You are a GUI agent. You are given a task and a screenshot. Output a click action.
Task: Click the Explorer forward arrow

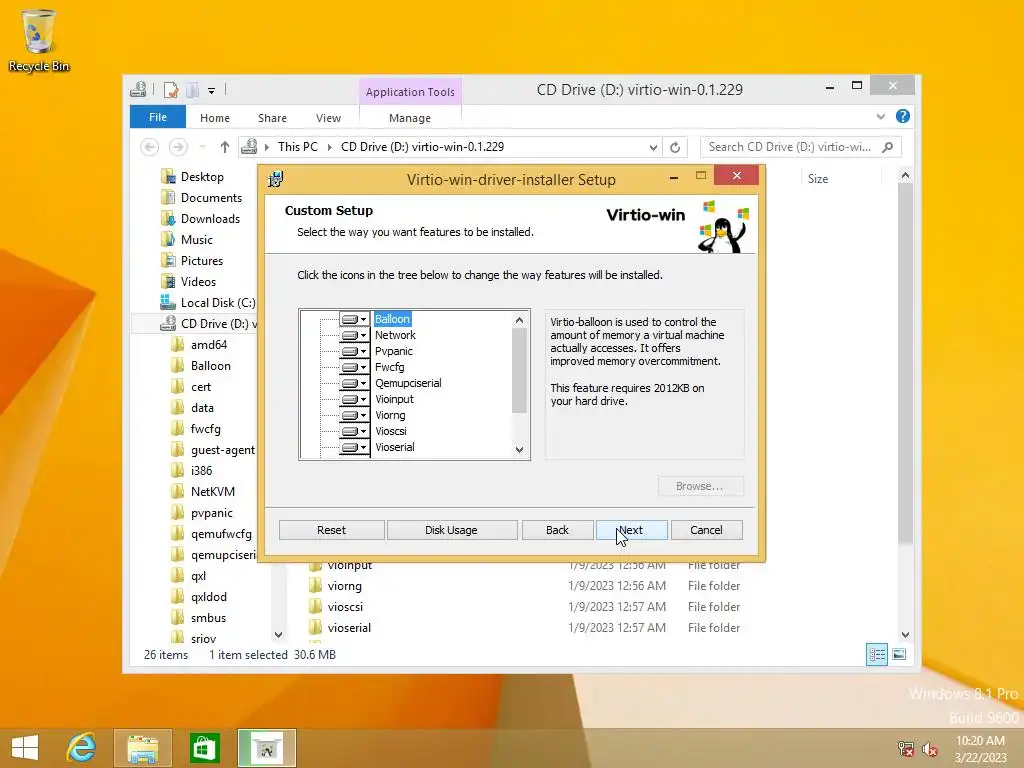click(178, 147)
